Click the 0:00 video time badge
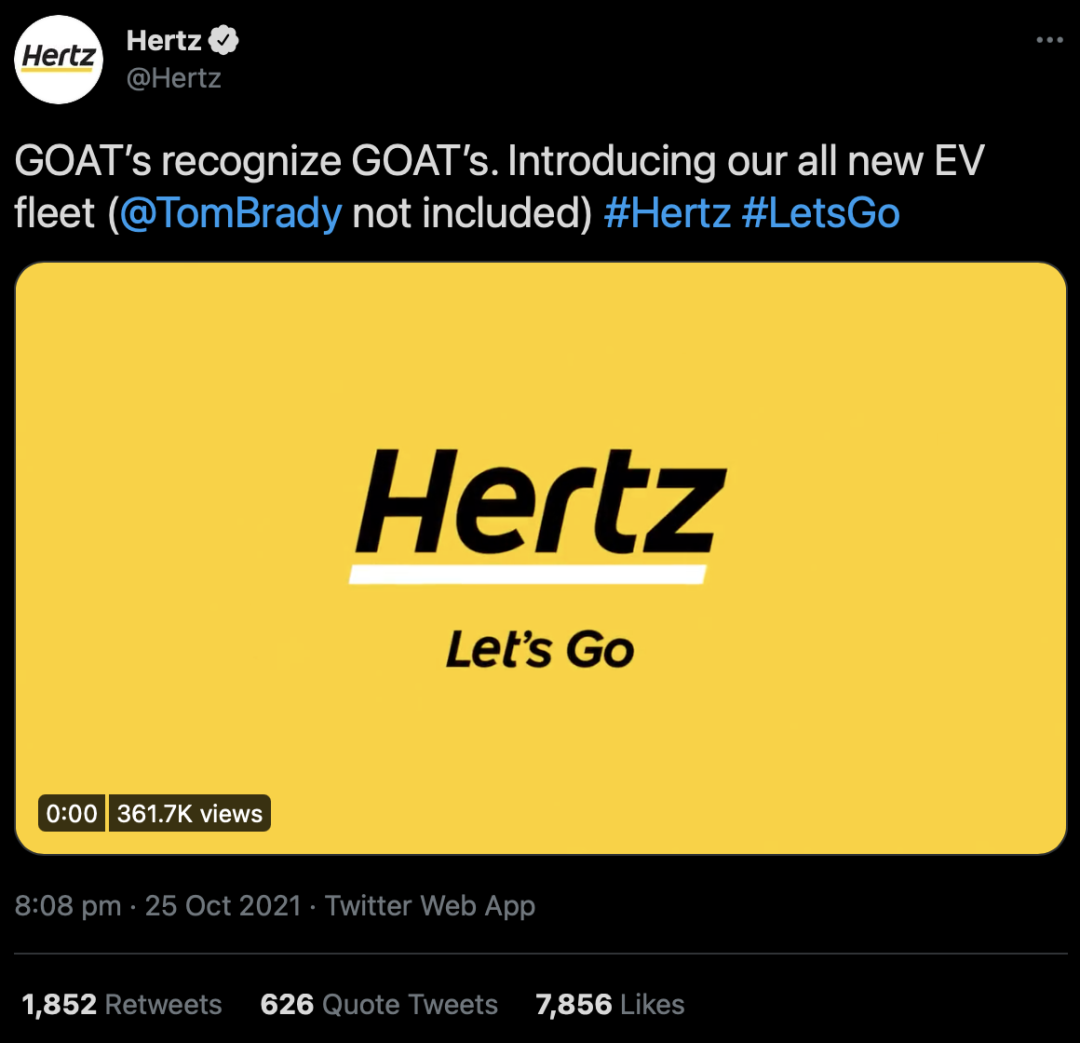The height and width of the screenshot is (1043, 1080). (x=72, y=814)
